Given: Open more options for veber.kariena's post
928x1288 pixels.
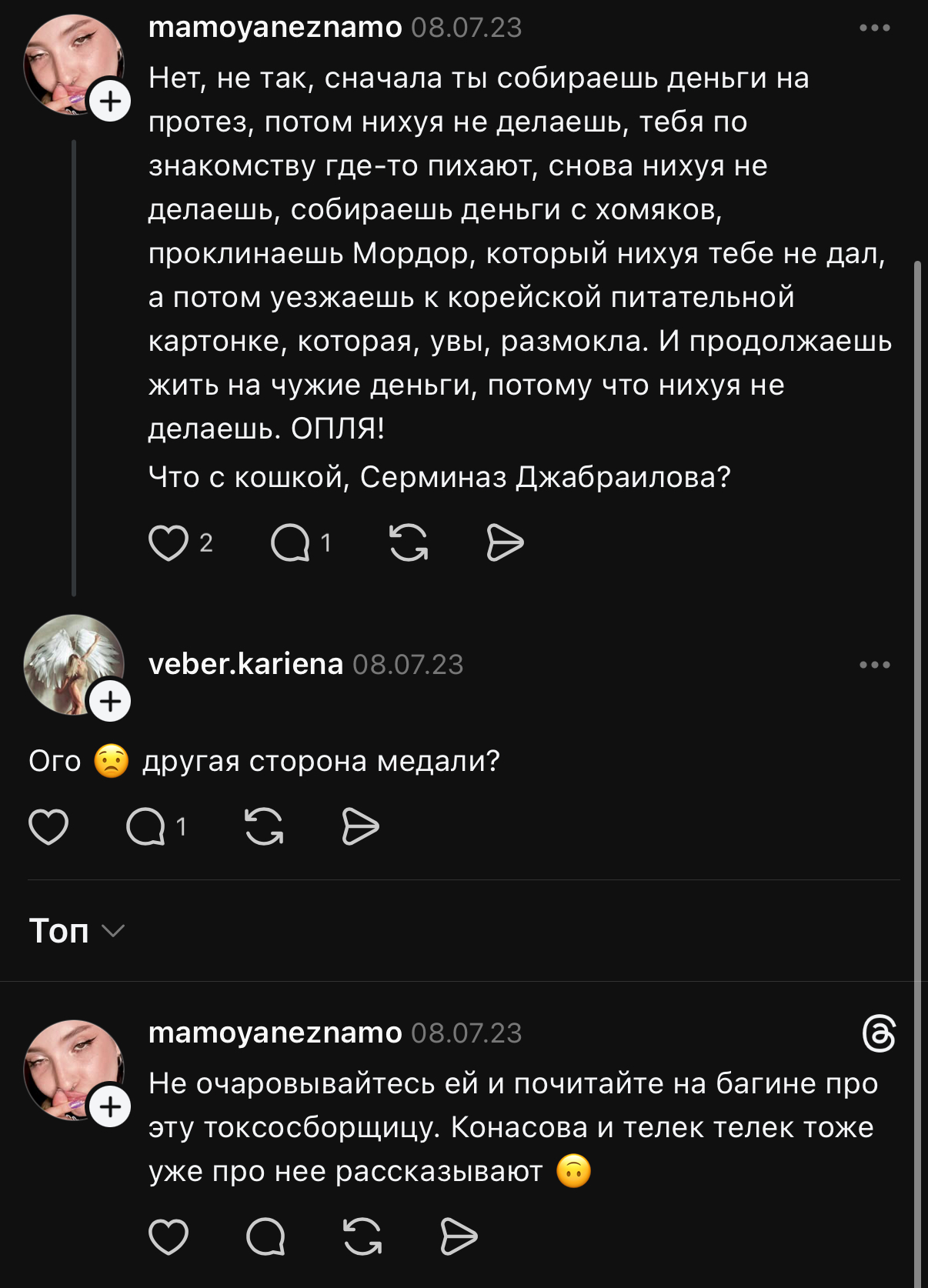Looking at the screenshot, I should point(875,665).
